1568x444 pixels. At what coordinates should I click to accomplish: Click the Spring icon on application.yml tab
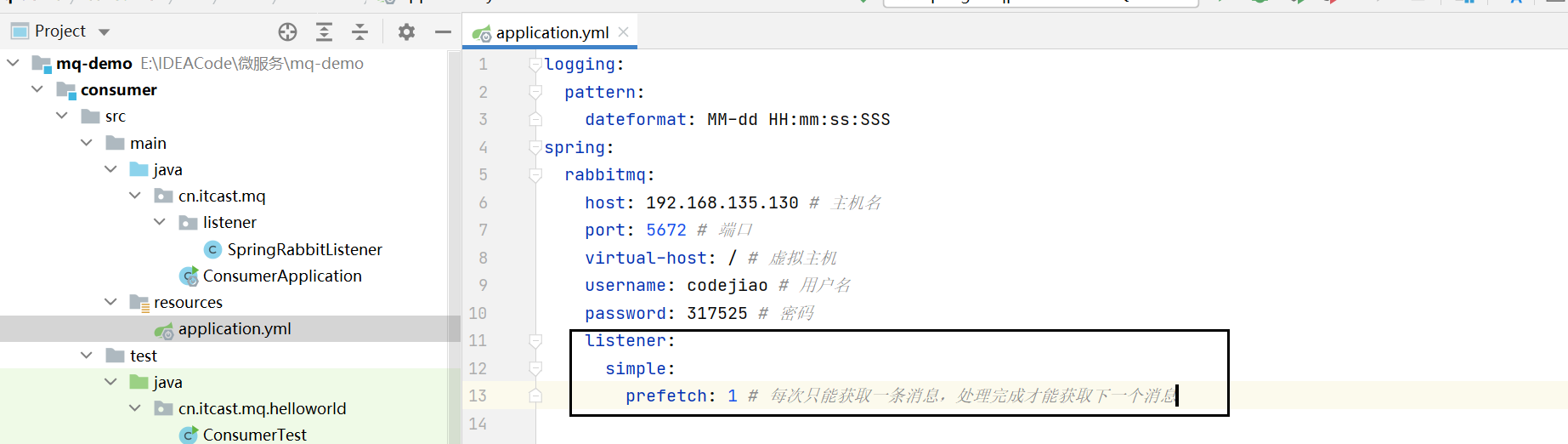482,34
